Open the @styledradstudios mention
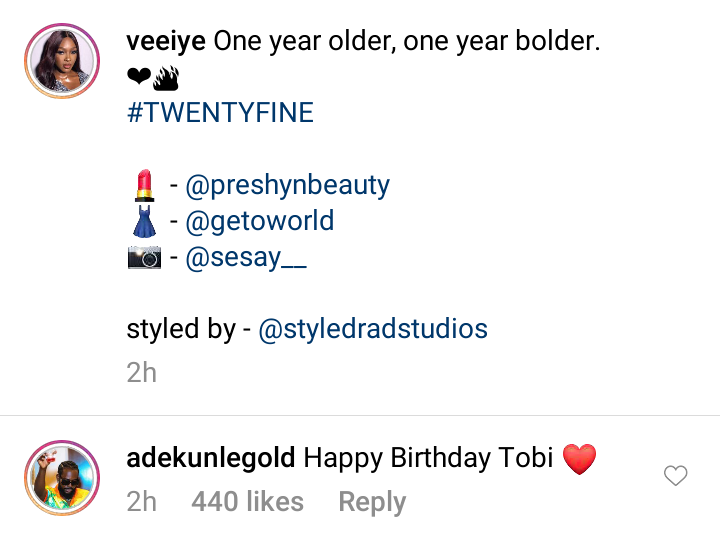The width and height of the screenshot is (720, 547). pos(373,329)
